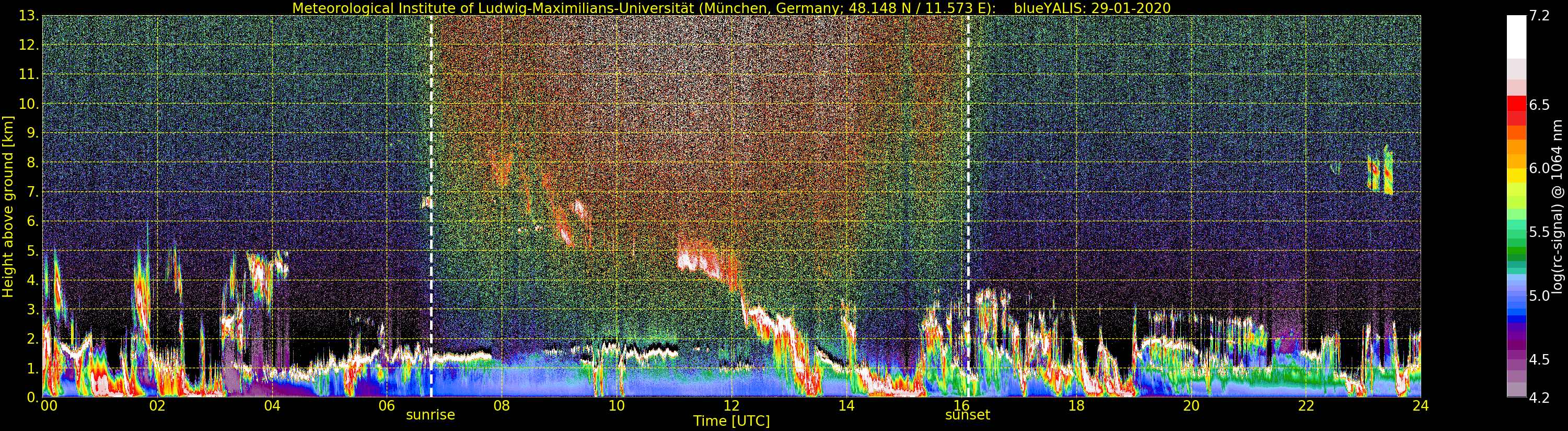Click the 5.5 colorbar value label
This screenshot has height=431, width=1568.
1539,232
